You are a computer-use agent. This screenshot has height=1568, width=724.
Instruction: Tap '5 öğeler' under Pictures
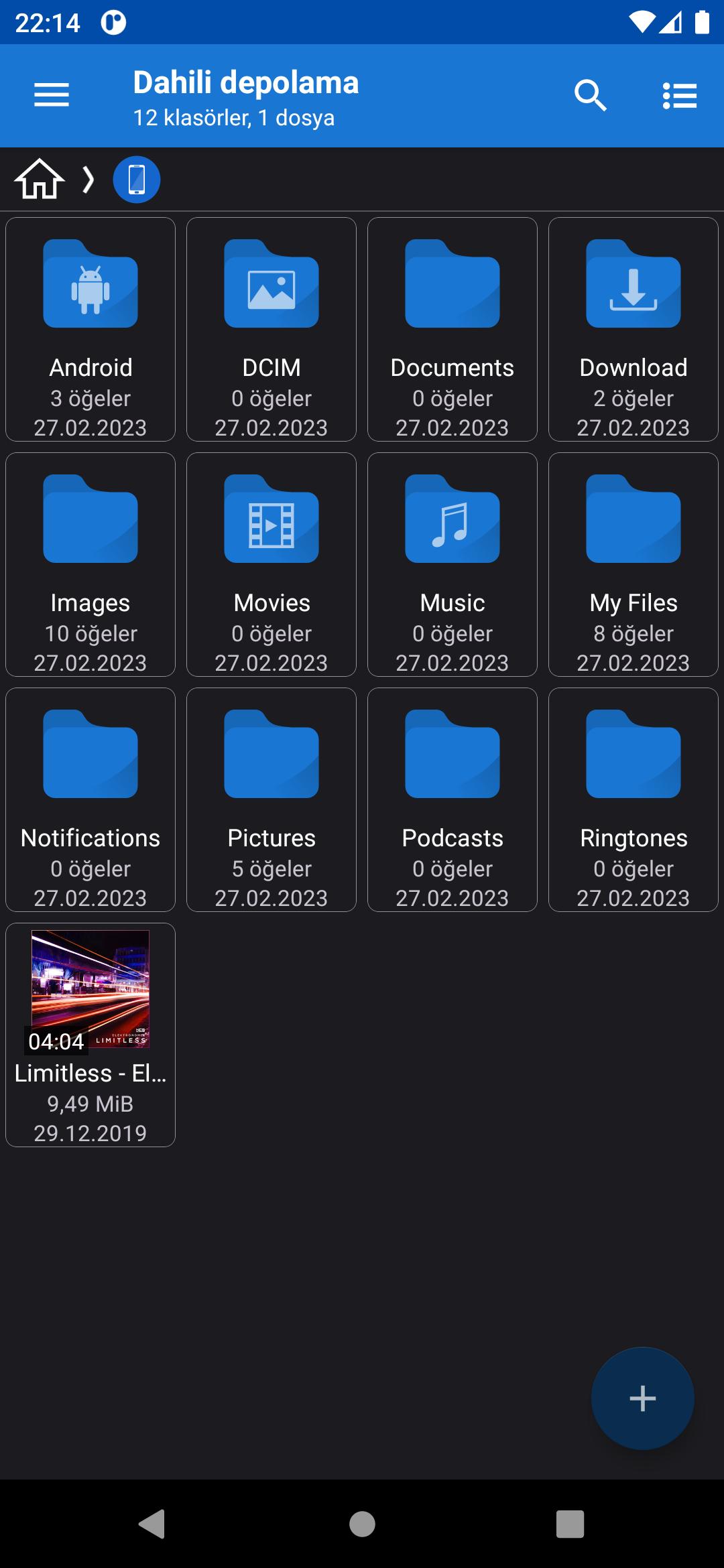click(271, 869)
